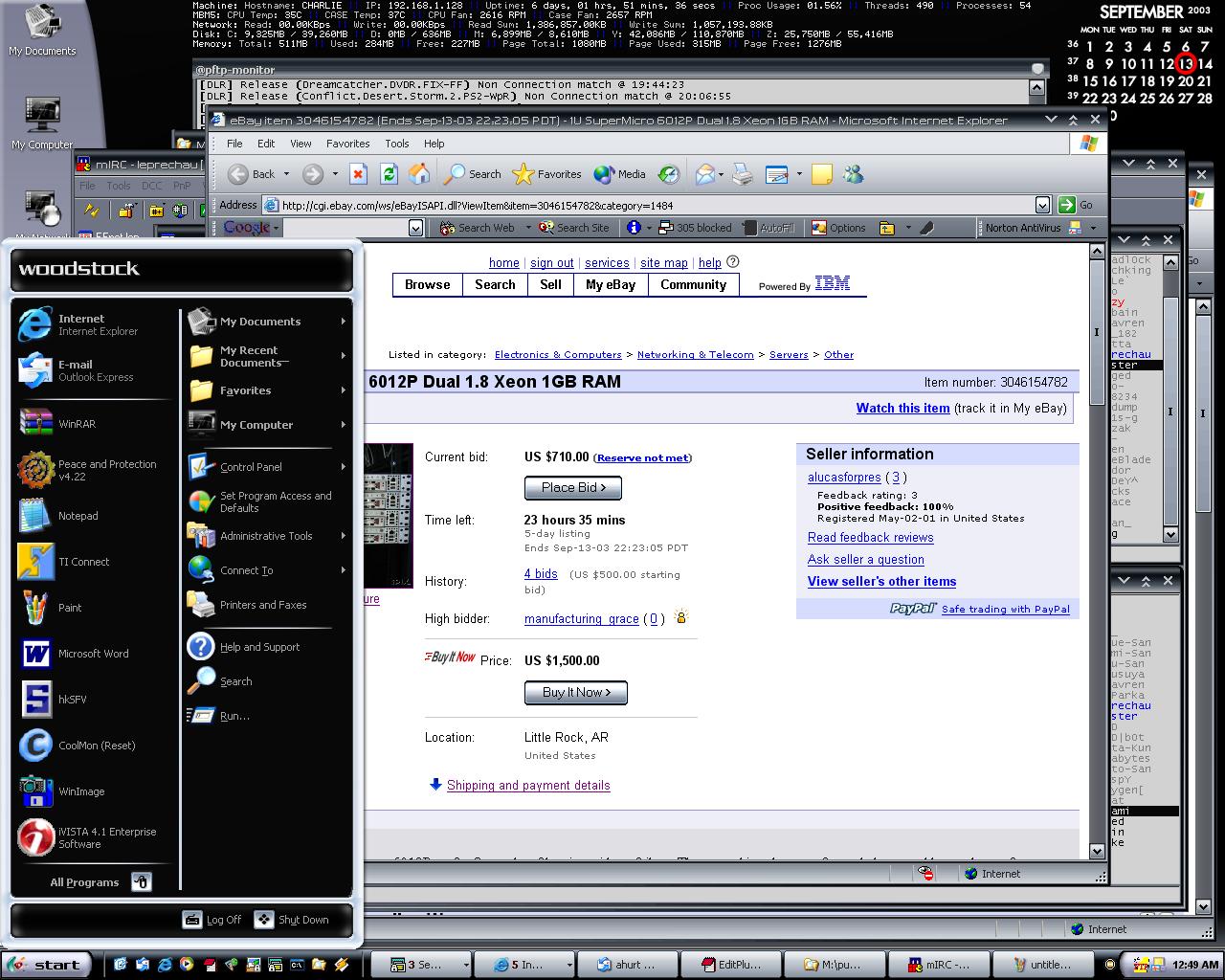The width and height of the screenshot is (1225, 980).
Task: Open the File menu in Internet Explorer
Action: pos(234,144)
